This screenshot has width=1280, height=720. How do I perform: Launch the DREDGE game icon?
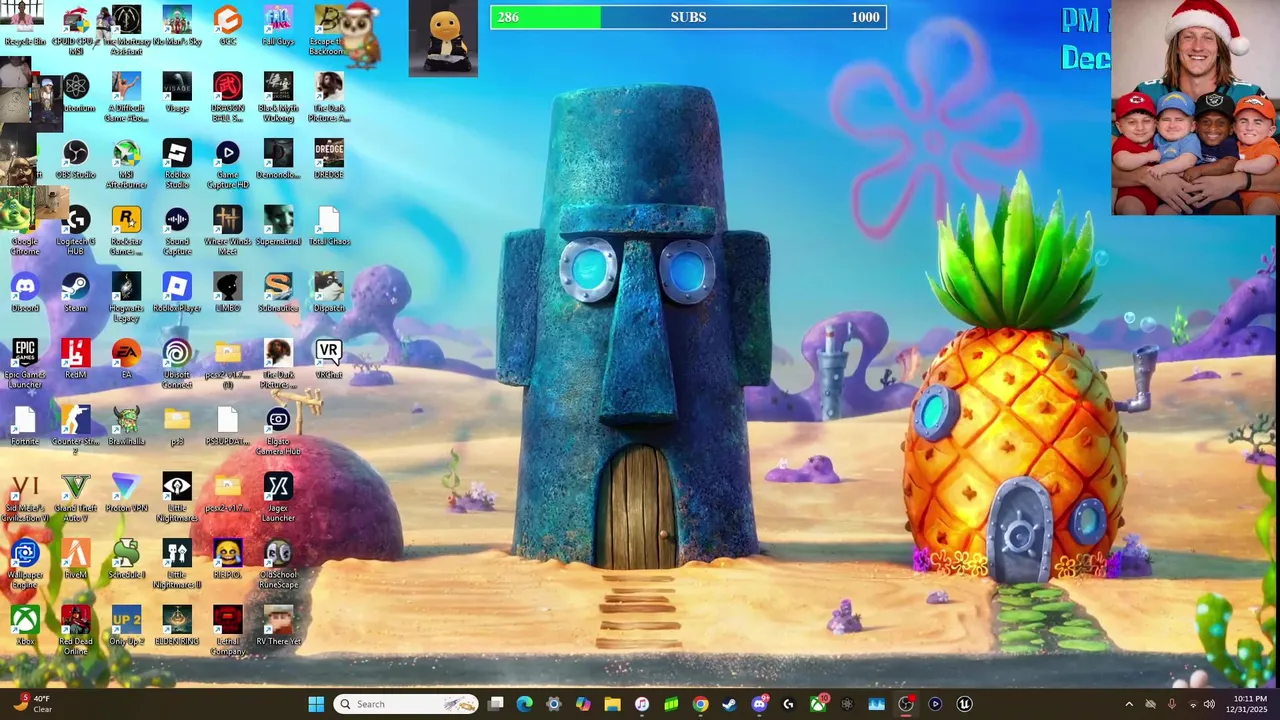[329, 159]
